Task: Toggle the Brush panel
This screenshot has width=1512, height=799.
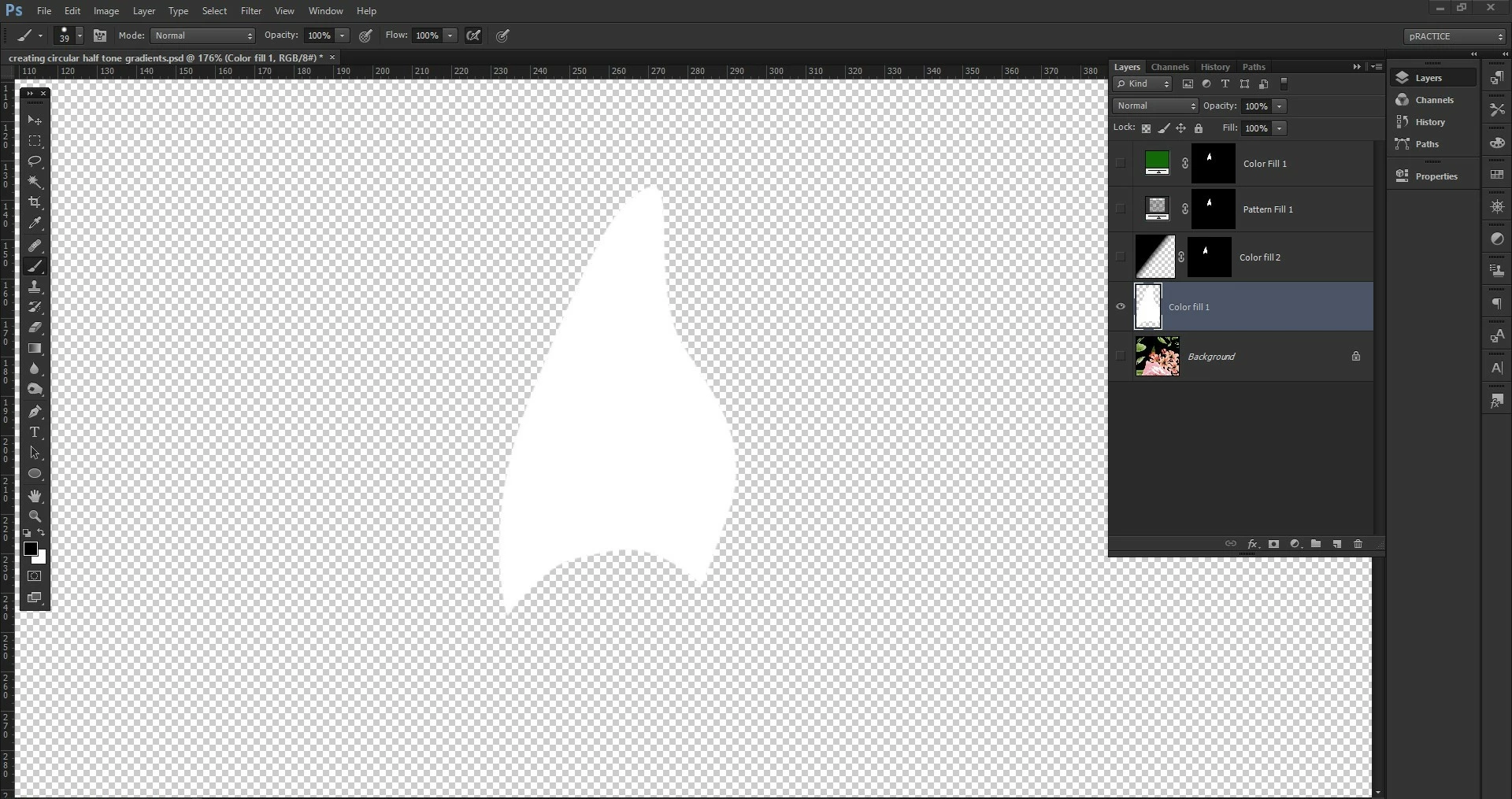Action: point(100,35)
